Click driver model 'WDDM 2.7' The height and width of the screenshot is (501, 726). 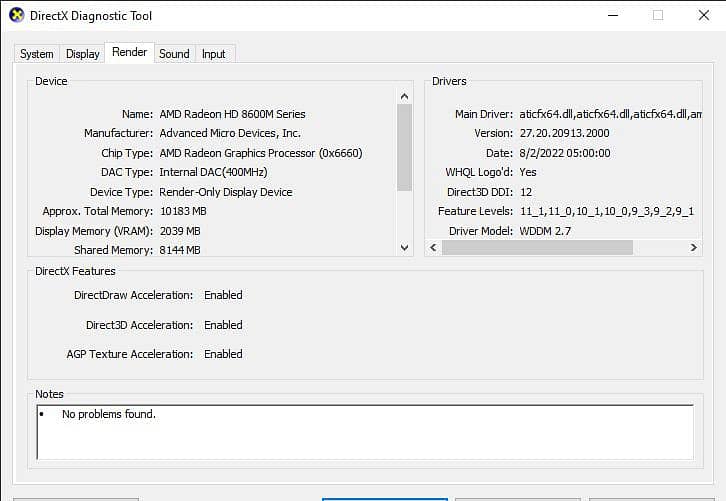coord(545,231)
